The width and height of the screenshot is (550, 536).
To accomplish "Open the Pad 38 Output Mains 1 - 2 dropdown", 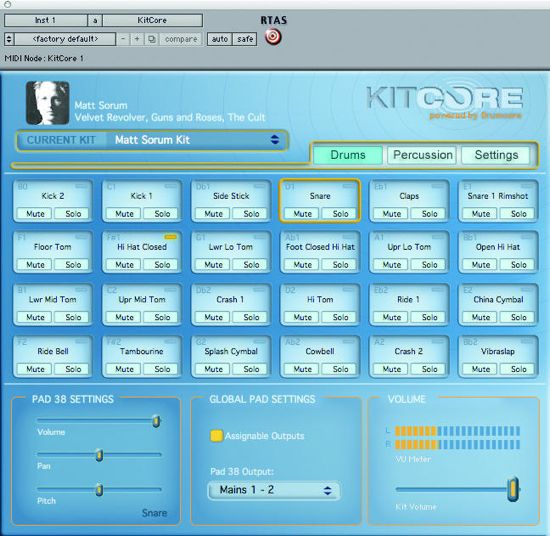I will (274, 490).
